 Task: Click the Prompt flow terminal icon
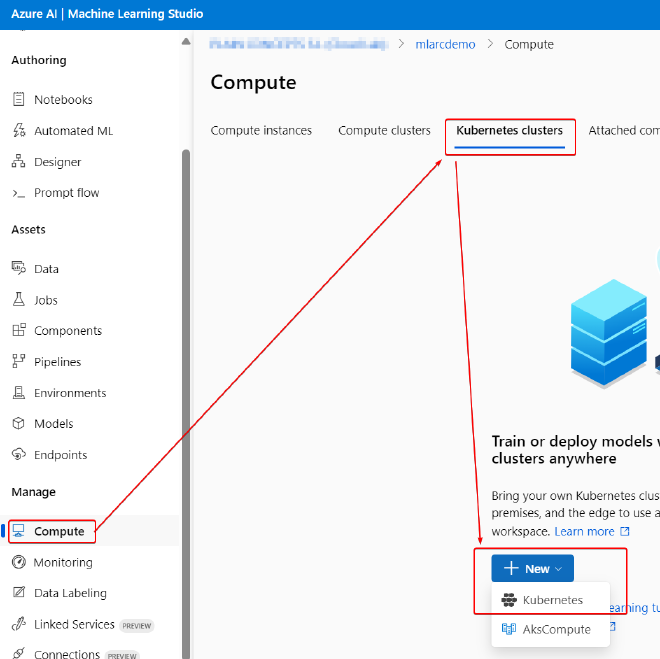point(19,193)
